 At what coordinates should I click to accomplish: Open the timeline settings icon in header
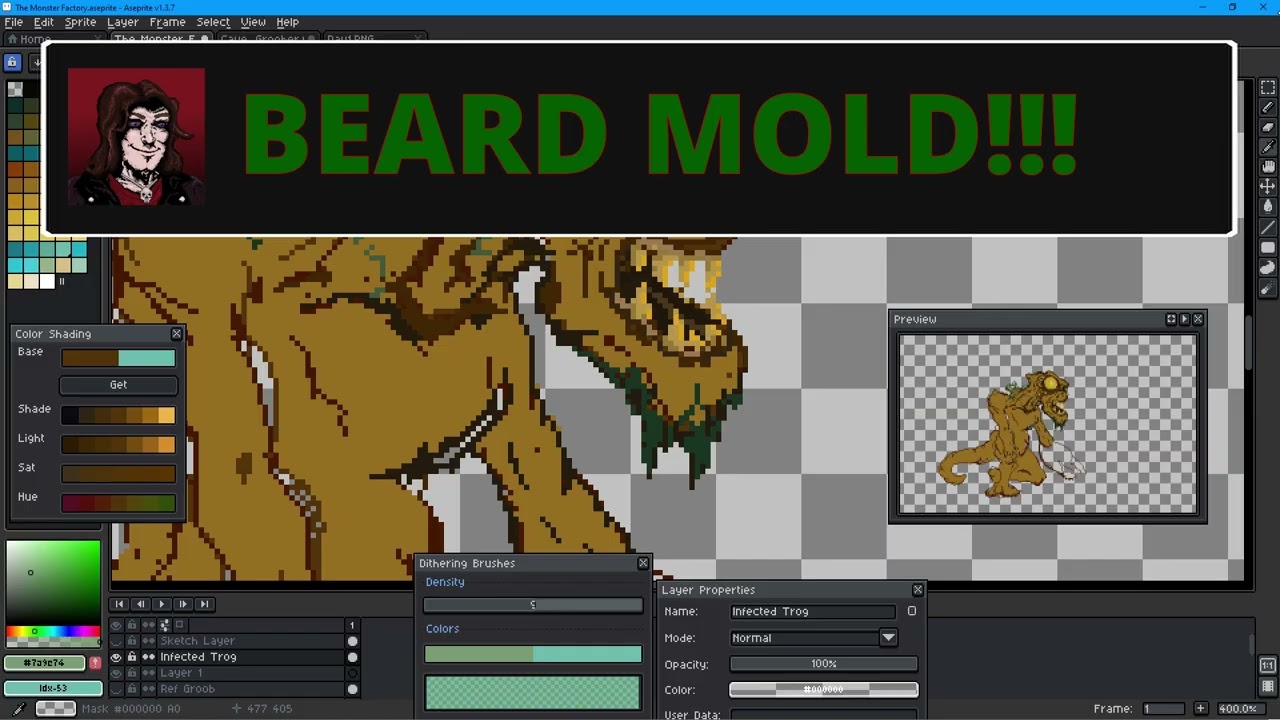pos(165,625)
